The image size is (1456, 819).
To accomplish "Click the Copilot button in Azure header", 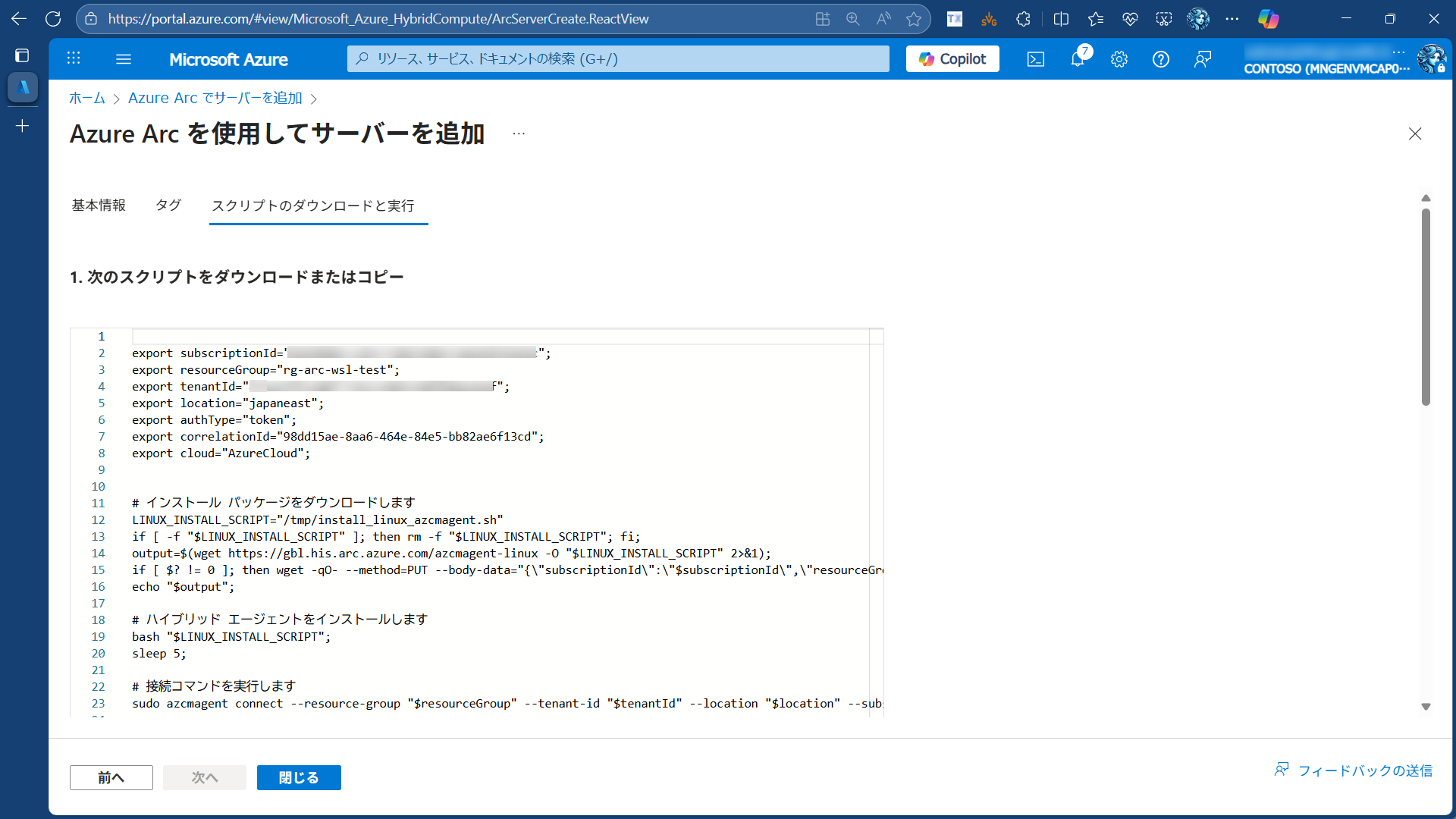I will tap(952, 58).
